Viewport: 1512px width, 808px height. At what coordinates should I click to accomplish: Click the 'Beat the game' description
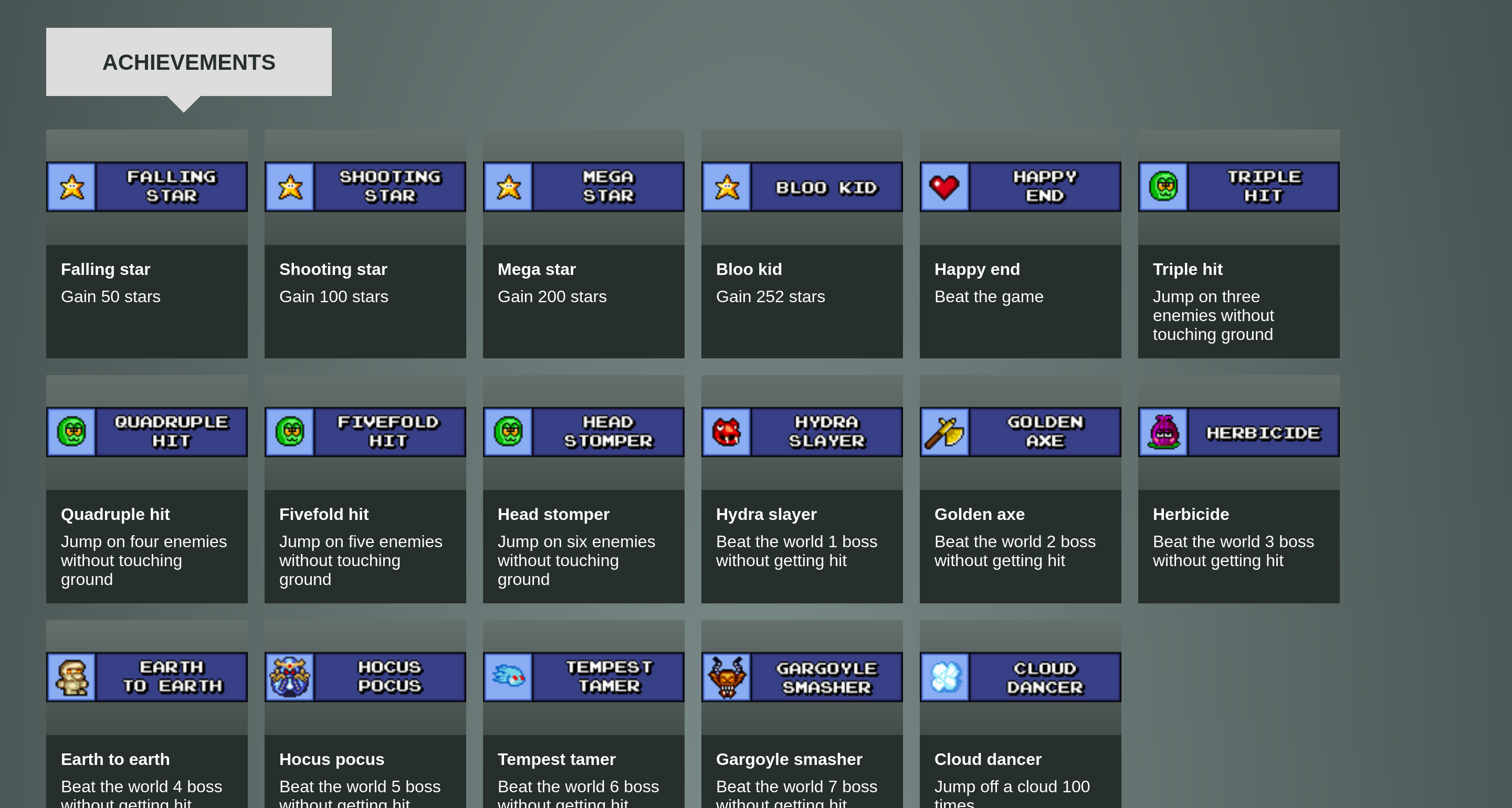(x=989, y=297)
